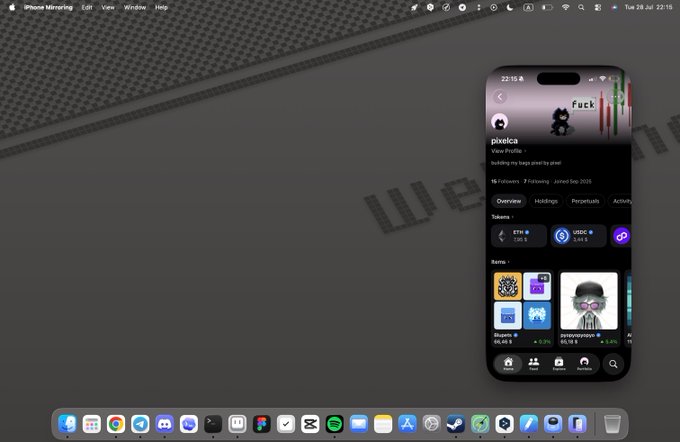Open the View menu
The width and height of the screenshot is (680, 442).
pyautogui.click(x=108, y=7)
